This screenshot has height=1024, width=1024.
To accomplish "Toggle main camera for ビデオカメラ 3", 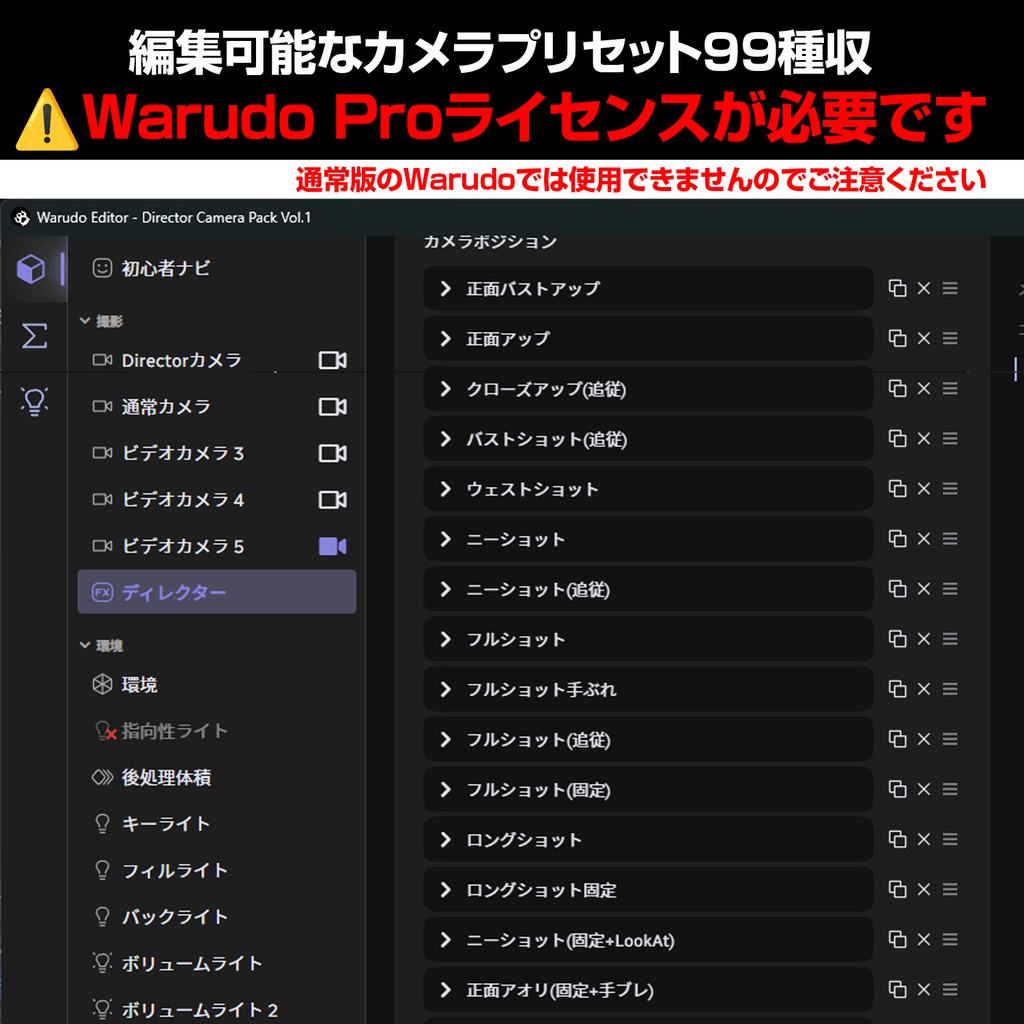I will click(x=332, y=453).
